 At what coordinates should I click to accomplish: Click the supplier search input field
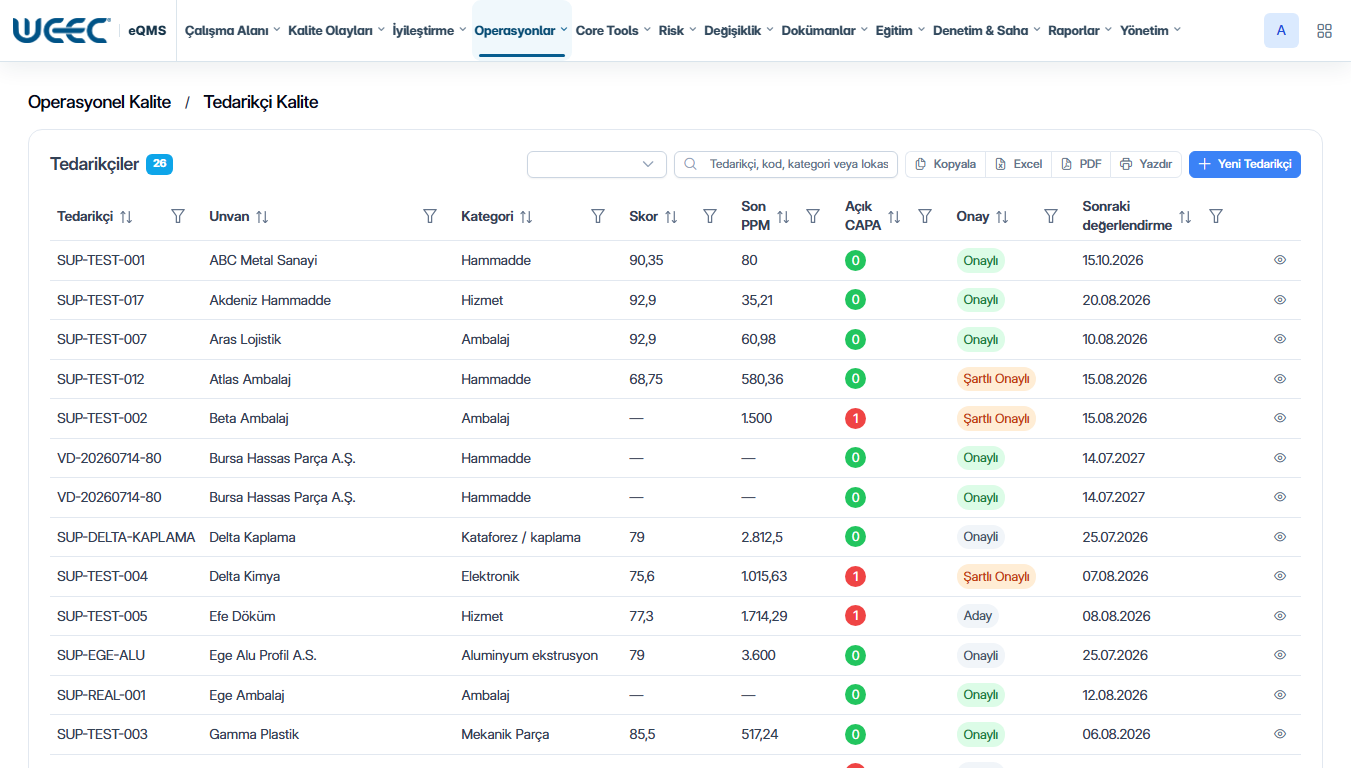tap(786, 164)
